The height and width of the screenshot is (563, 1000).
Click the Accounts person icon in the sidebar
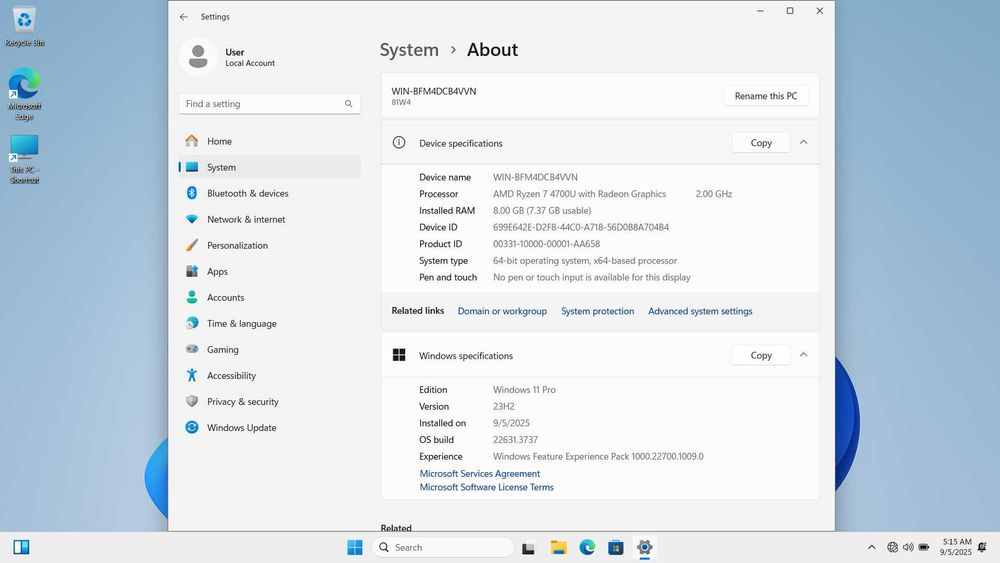[x=191, y=297]
